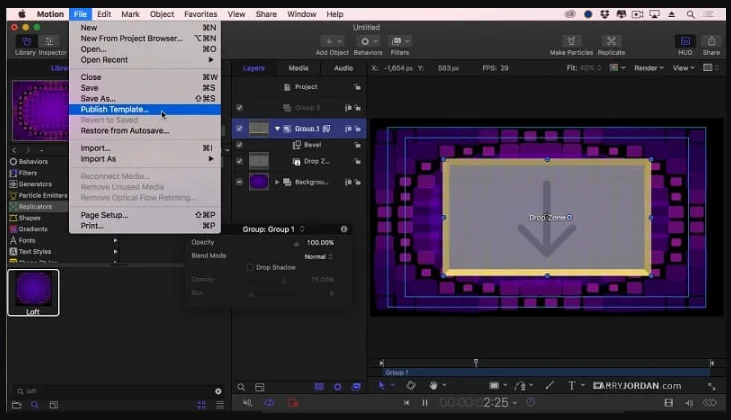Collapse the Group 1 disclosure triangle

pyautogui.click(x=277, y=128)
